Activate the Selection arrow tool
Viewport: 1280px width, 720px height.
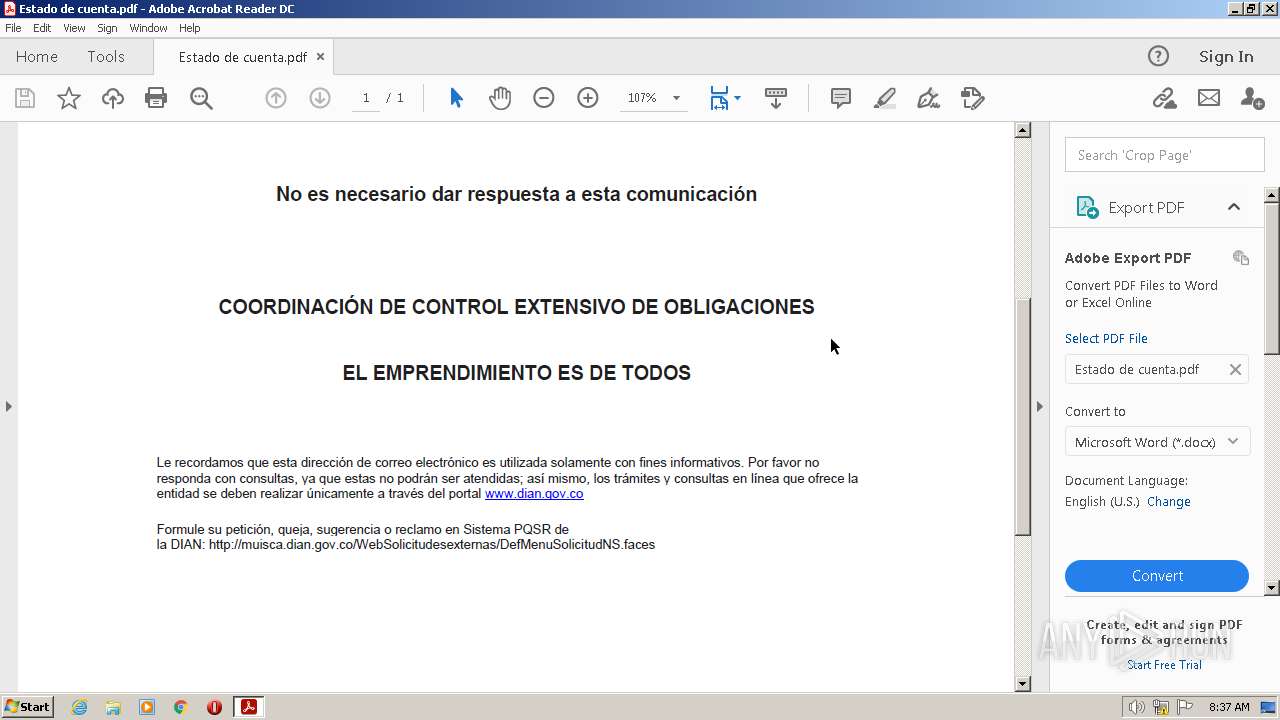coord(456,98)
